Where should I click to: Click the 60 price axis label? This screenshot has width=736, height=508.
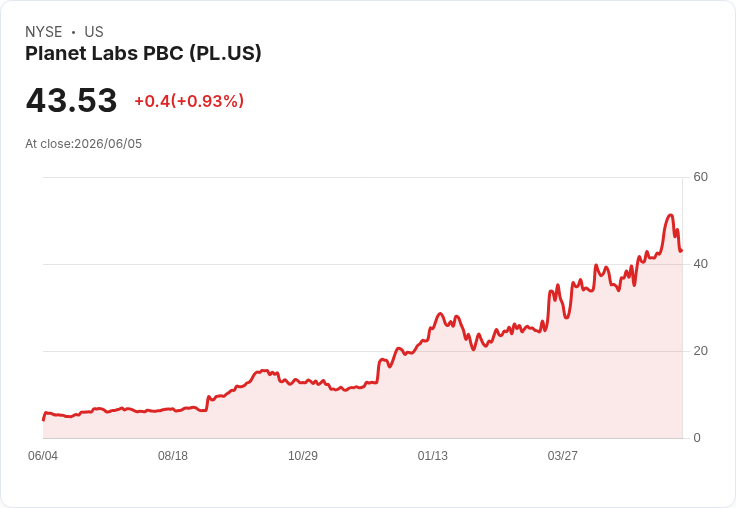(700, 177)
